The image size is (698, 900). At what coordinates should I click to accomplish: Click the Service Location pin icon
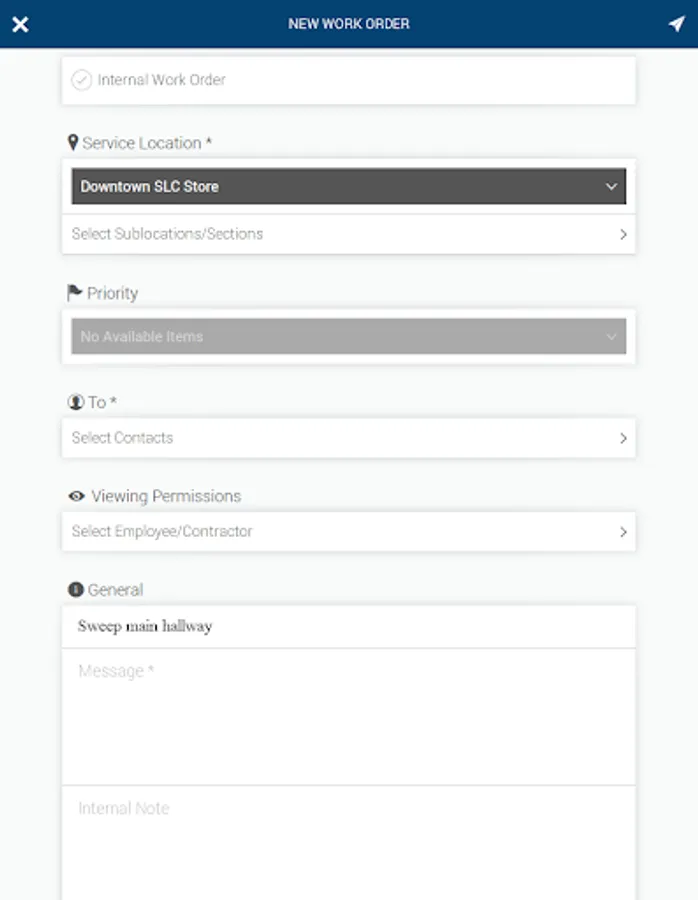click(73, 143)
